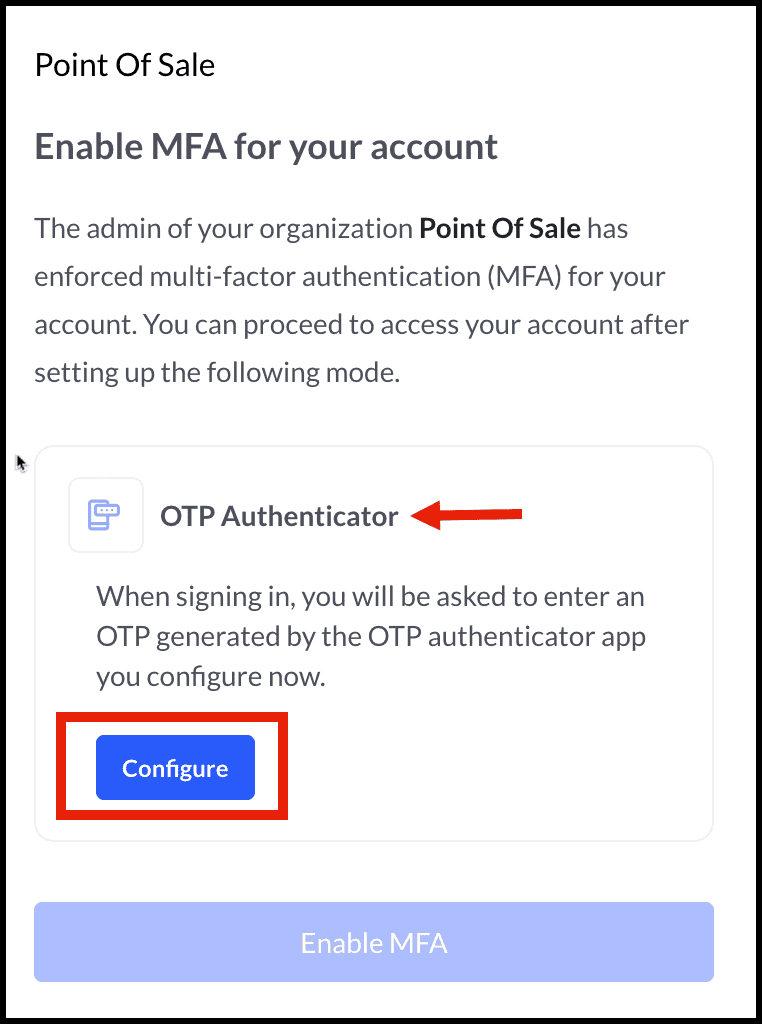This screenshot has width=762, height=1024.
Task: Click the word 'Configure' inside the blue button
Action: click(175, 769)
